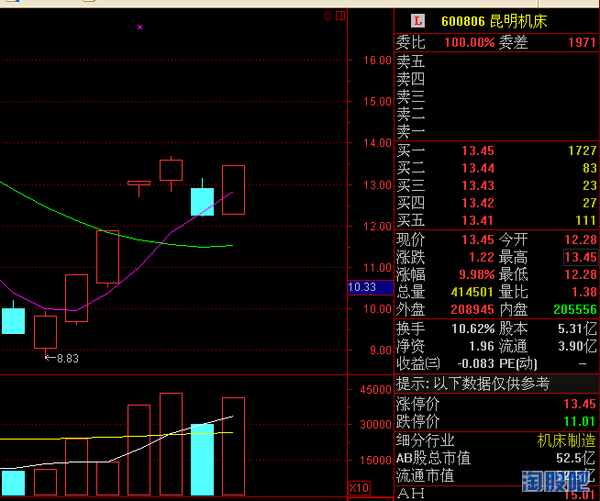600x501 pixels.
Task: Select the latest red hollow candlestick
Action: (x=233, y=190)
